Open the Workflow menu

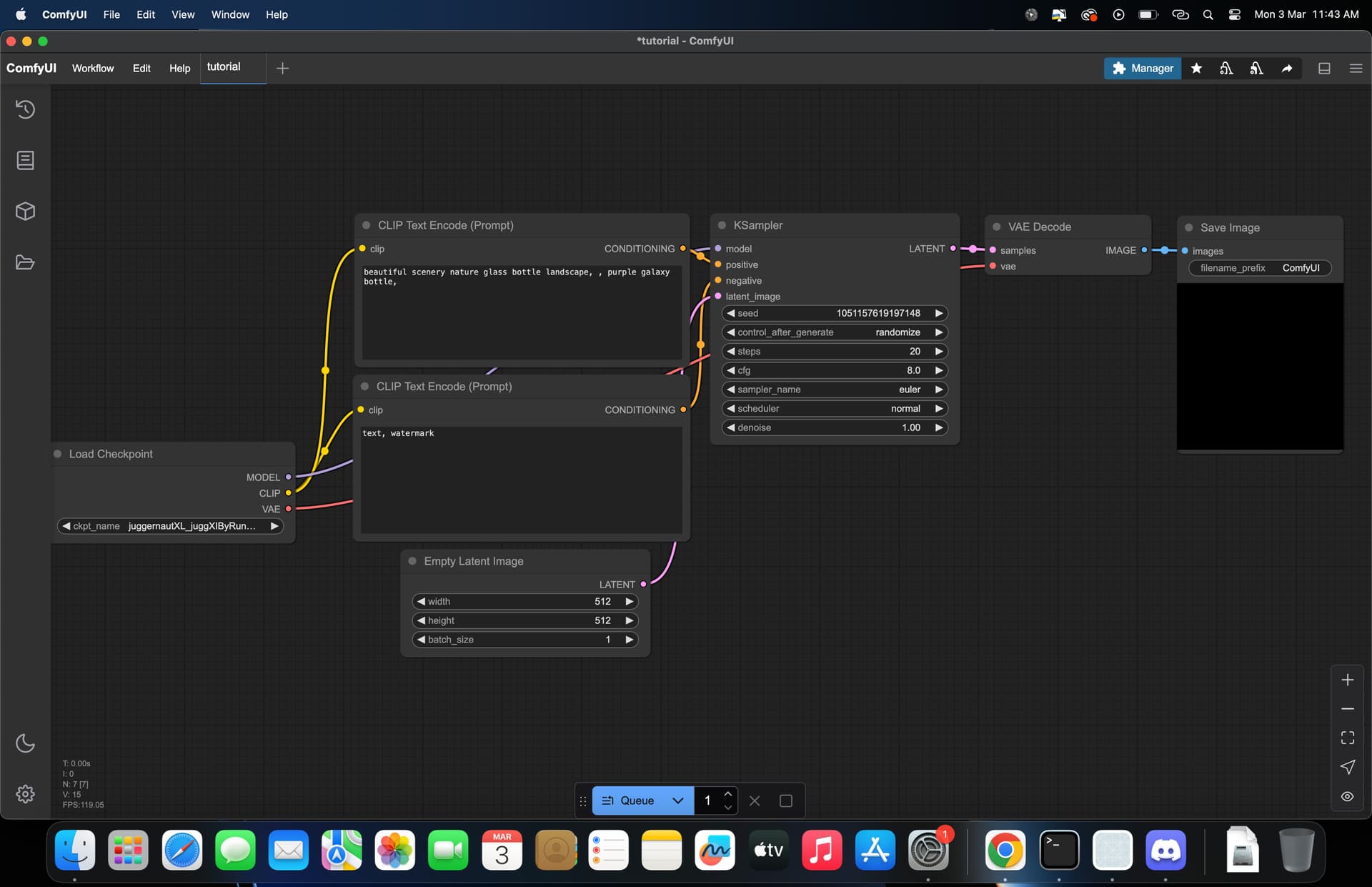[93, 68]
